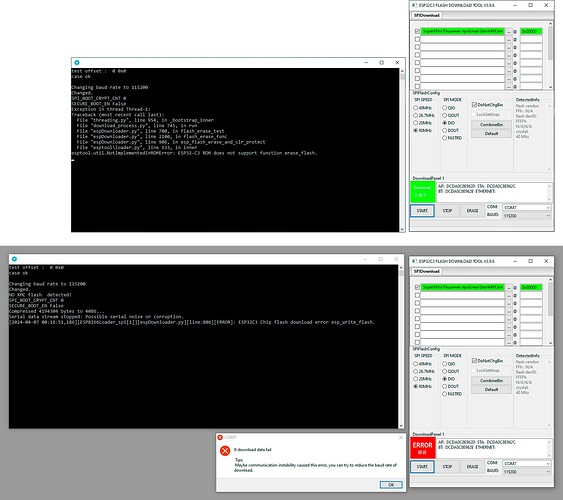The width and height of the screenshot is (563, 500).
Task: Select FASTRD SPI mode in Download-status window
Action: (445, 138)
